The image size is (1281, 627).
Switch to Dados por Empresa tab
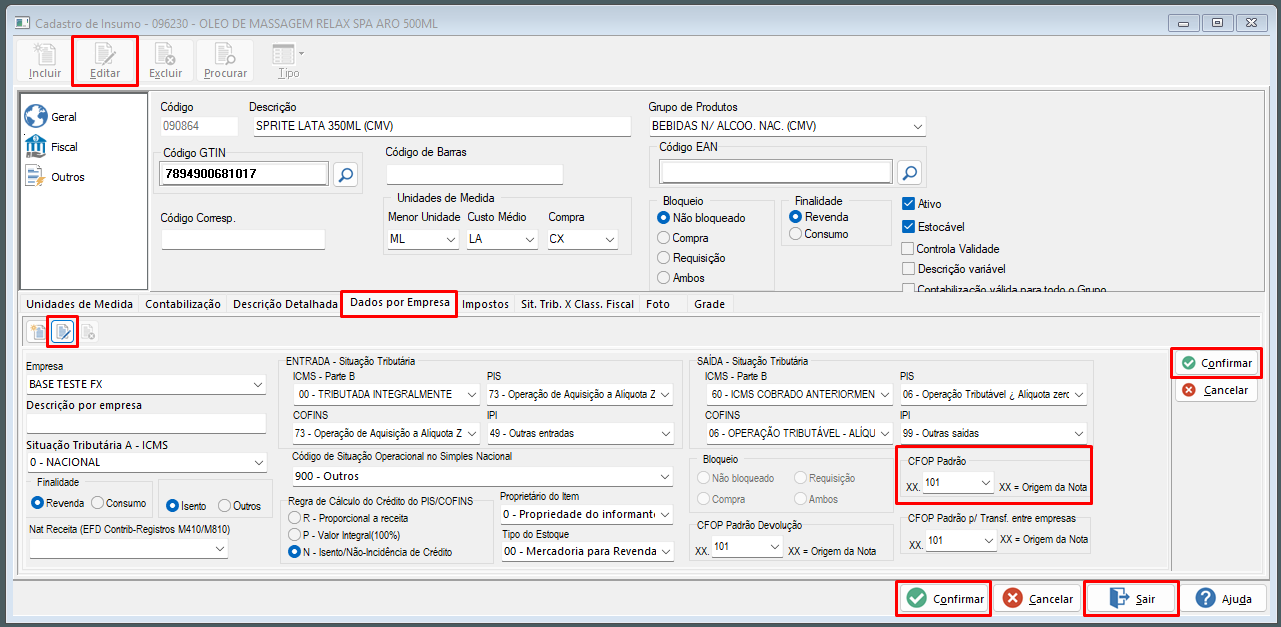coord(400,303)
